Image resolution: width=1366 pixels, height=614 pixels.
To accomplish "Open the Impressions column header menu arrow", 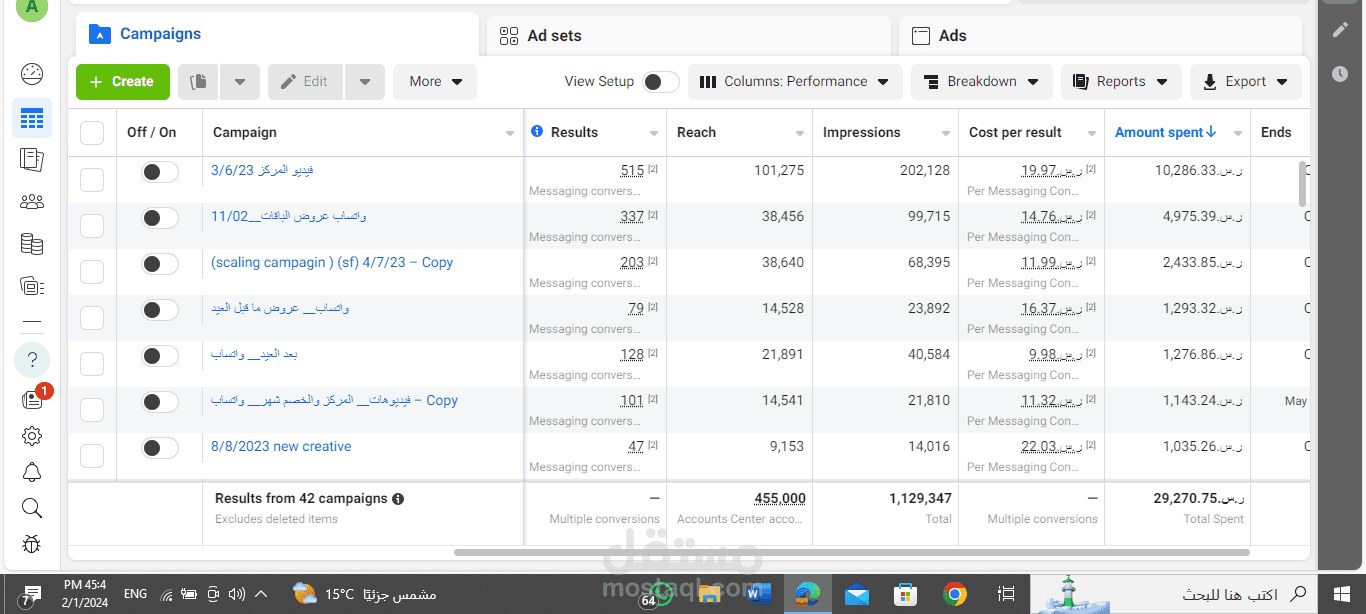I will tap(946, 134).
